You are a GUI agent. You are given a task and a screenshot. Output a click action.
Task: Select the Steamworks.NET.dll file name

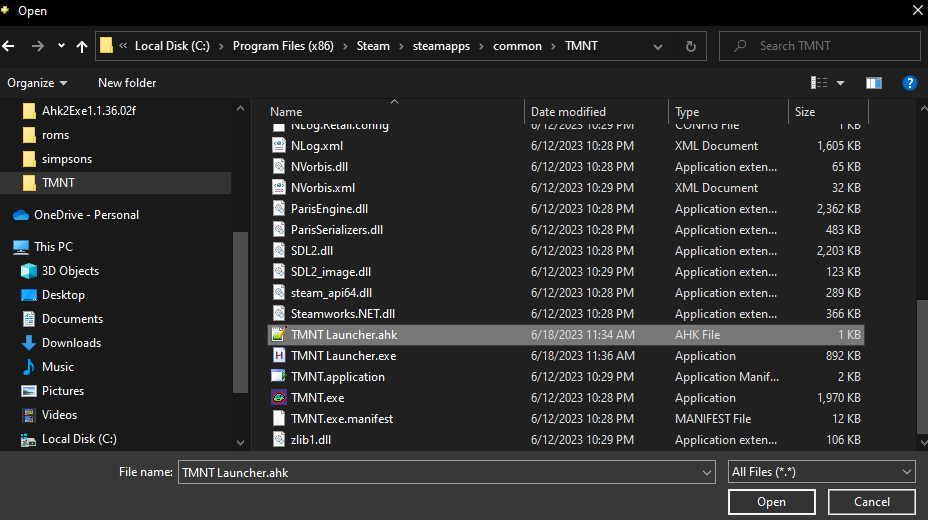coord(343,314)
